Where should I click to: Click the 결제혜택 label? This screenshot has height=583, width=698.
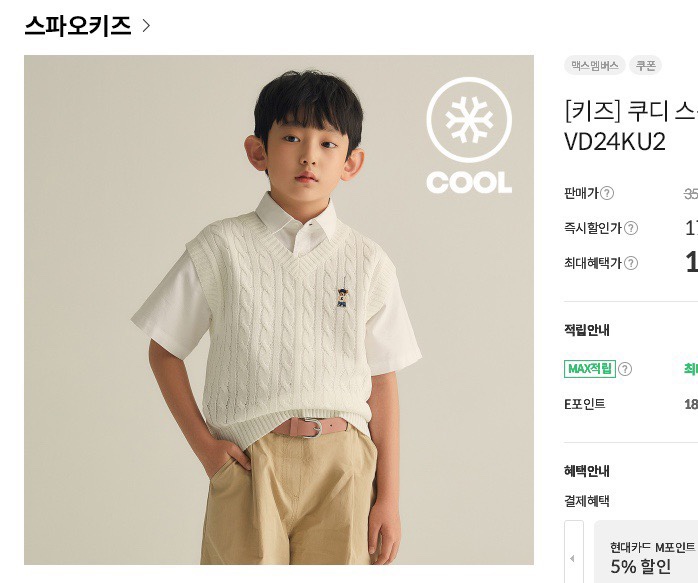click(587, 501)
